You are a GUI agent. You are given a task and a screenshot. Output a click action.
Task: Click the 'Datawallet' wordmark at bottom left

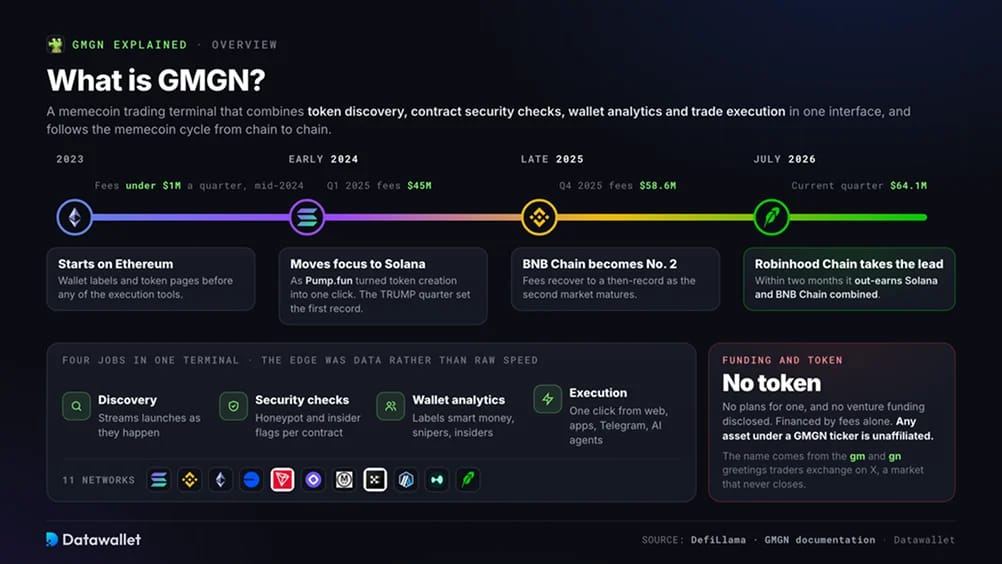102,540
